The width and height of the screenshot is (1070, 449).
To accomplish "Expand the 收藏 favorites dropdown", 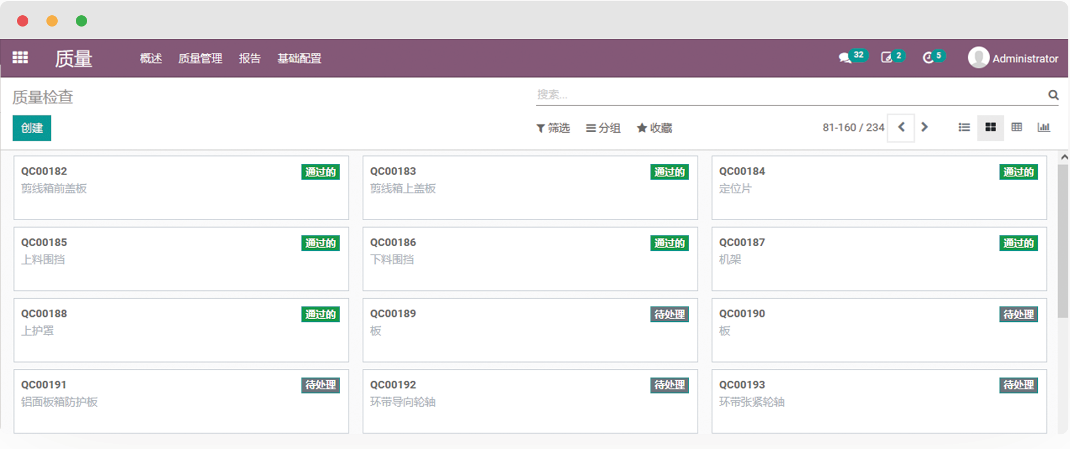I will (x=654, y=128).
